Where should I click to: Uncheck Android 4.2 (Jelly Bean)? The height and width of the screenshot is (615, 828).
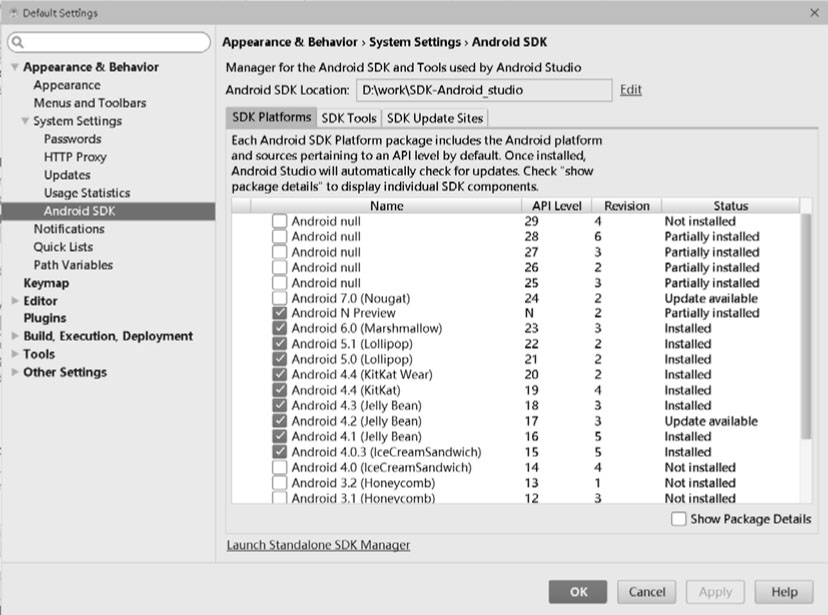pyautogui.click(x=279, y=421)
